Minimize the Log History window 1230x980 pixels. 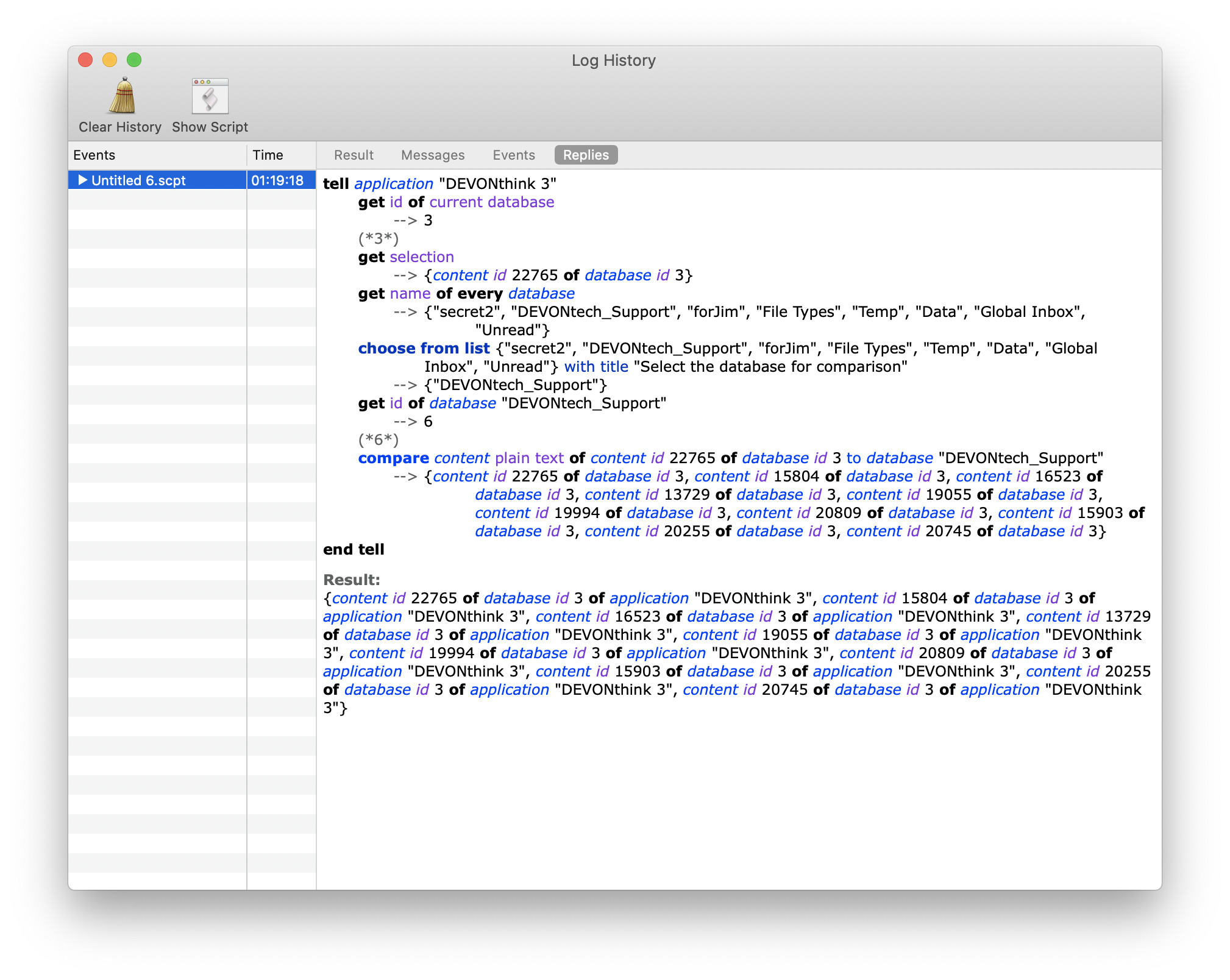tap(110, 60)
